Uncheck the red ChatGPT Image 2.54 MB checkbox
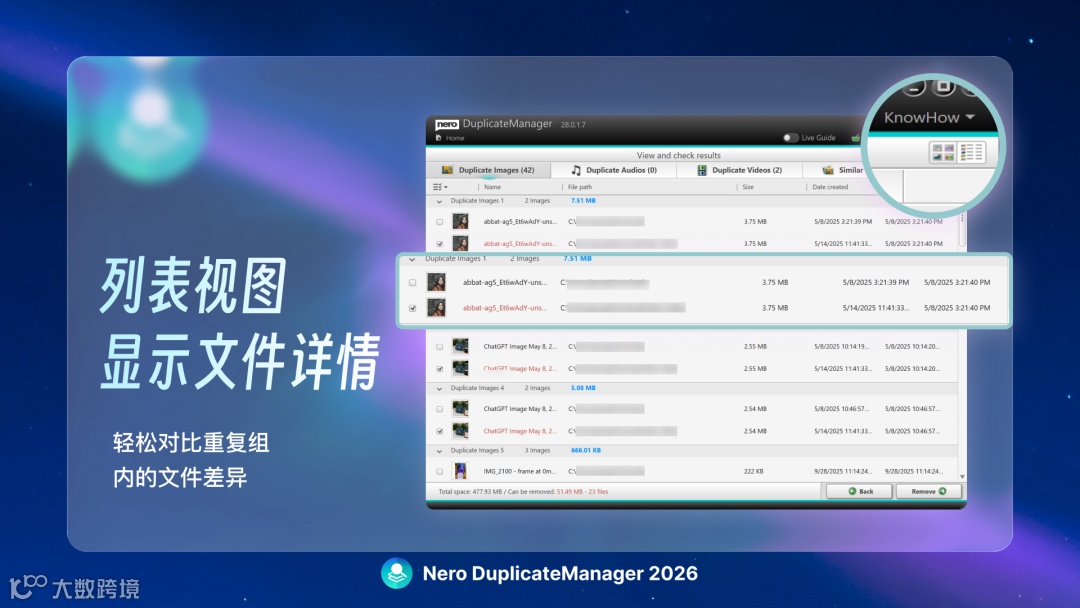The height and width of the screenshot is (608, 1080). 439,432
